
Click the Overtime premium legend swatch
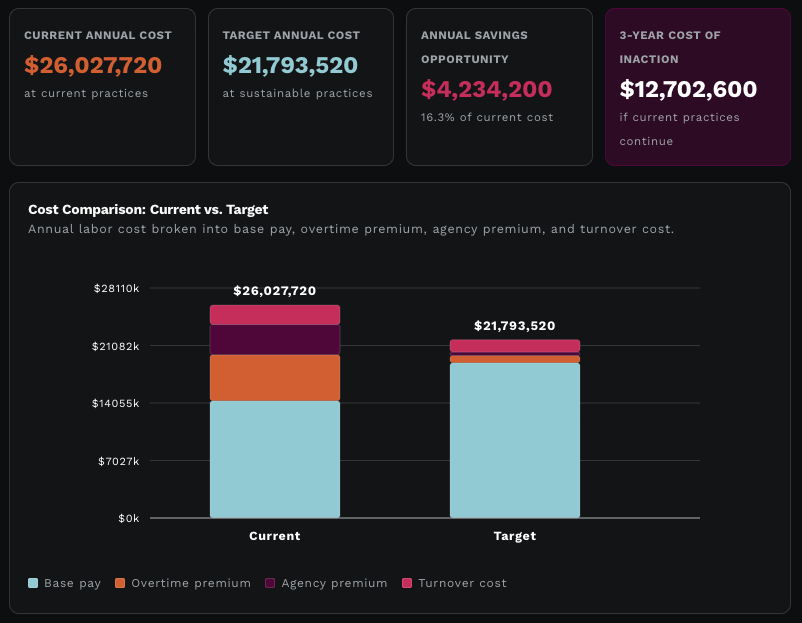click(x=120, y=583)
